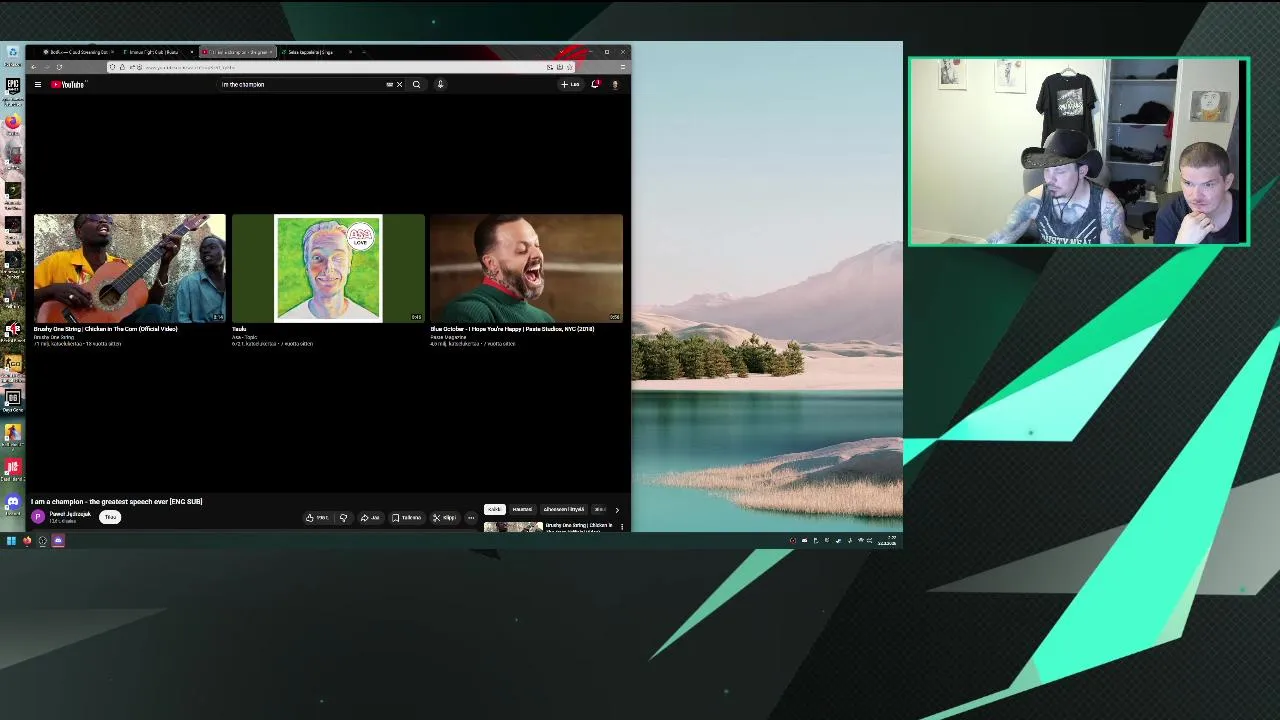Viewport: 1280px width, 720px height.
Task: Click the browser back arrow
Action: point(33,67)
